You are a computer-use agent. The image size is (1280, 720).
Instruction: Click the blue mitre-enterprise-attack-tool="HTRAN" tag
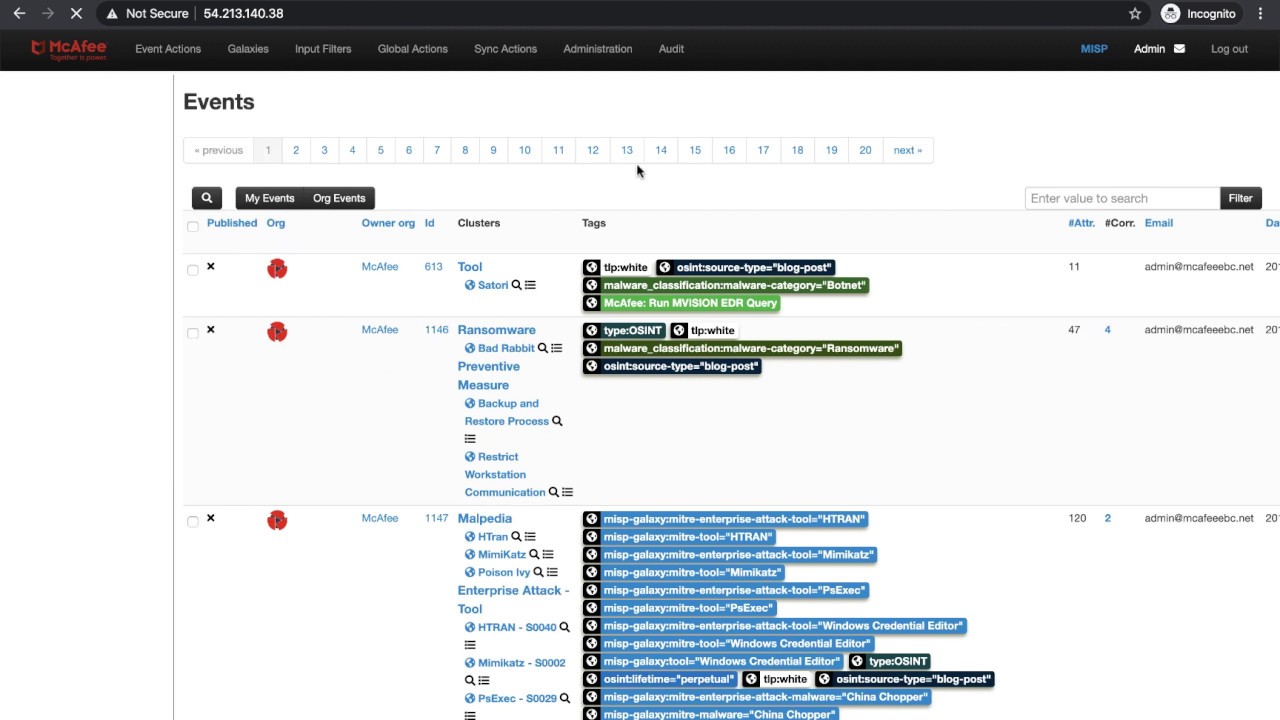click(x=726, y=519)
